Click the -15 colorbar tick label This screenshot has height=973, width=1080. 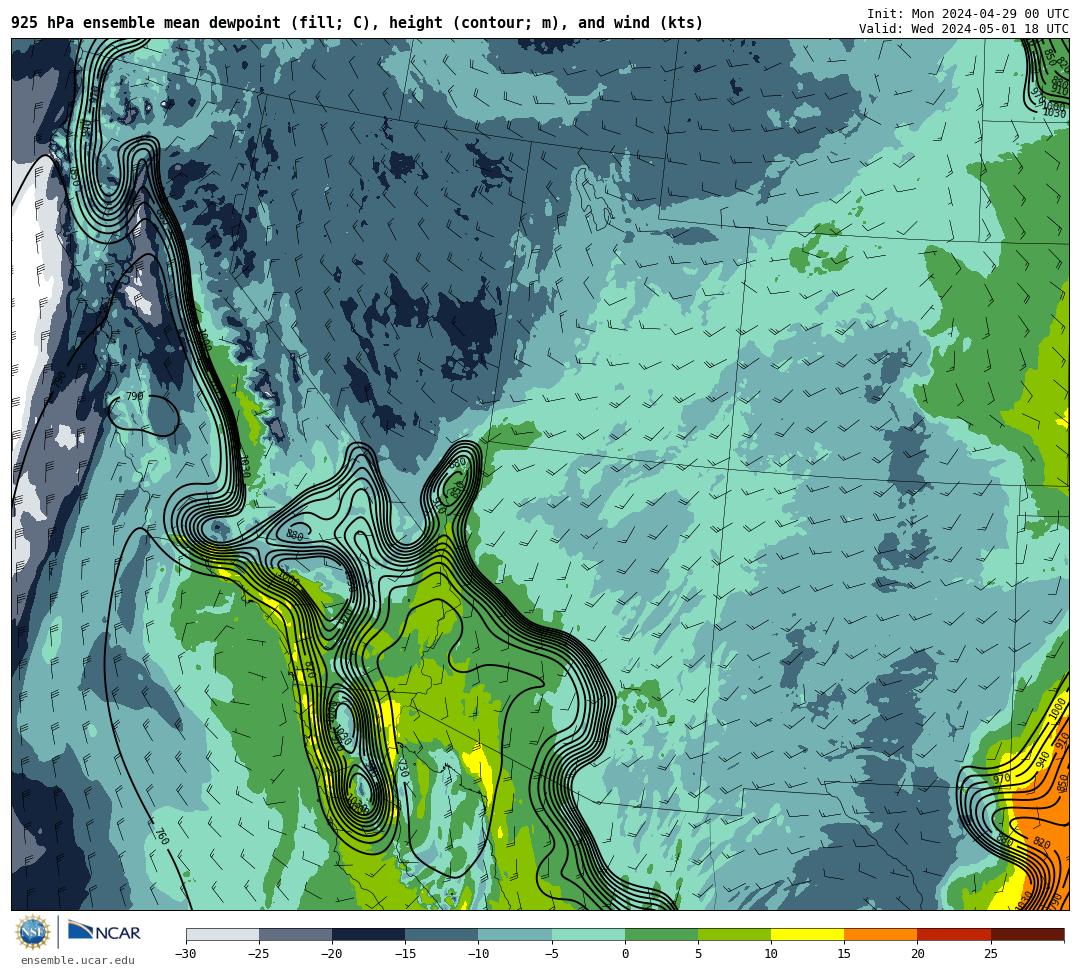click(405, 954)
